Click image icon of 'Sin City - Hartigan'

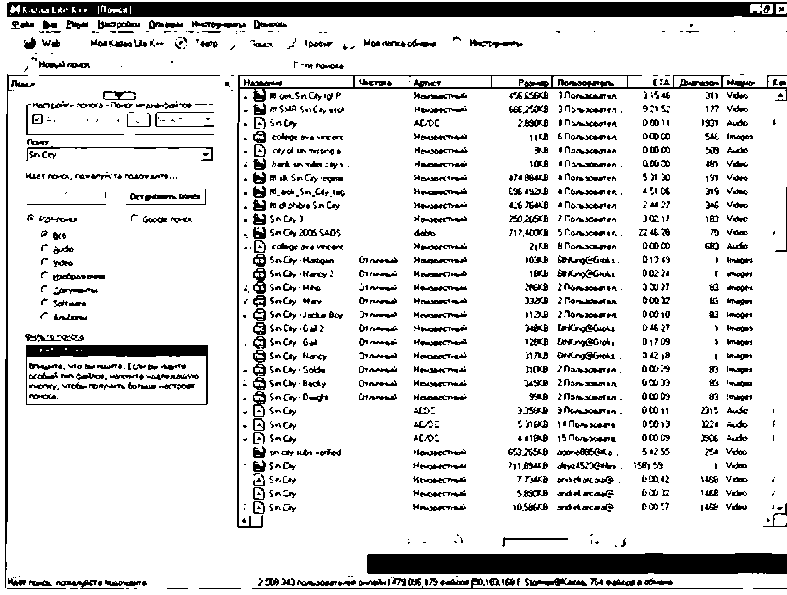(x=259, y=260)
